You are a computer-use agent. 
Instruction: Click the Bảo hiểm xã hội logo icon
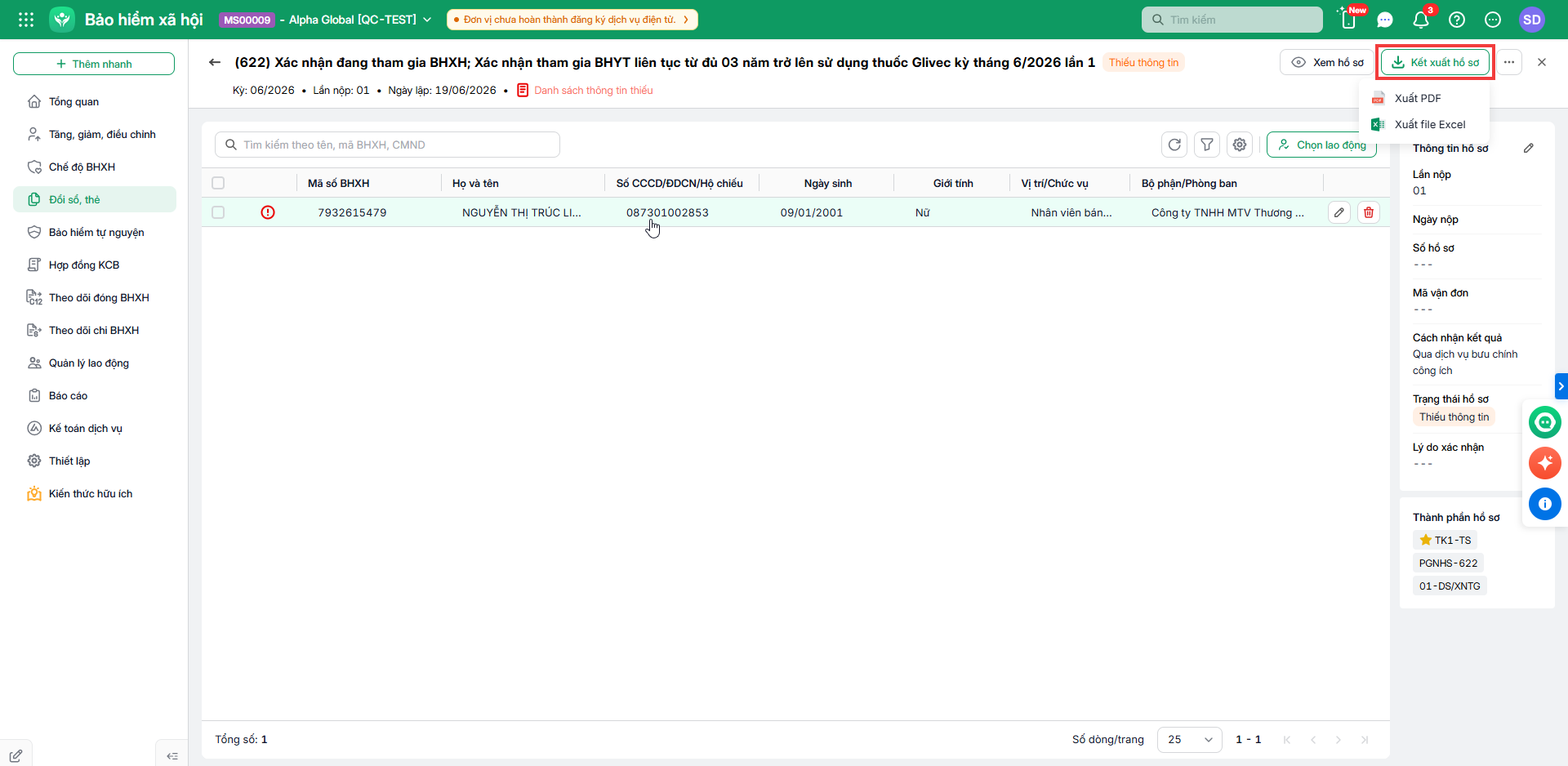pos(62,20)
